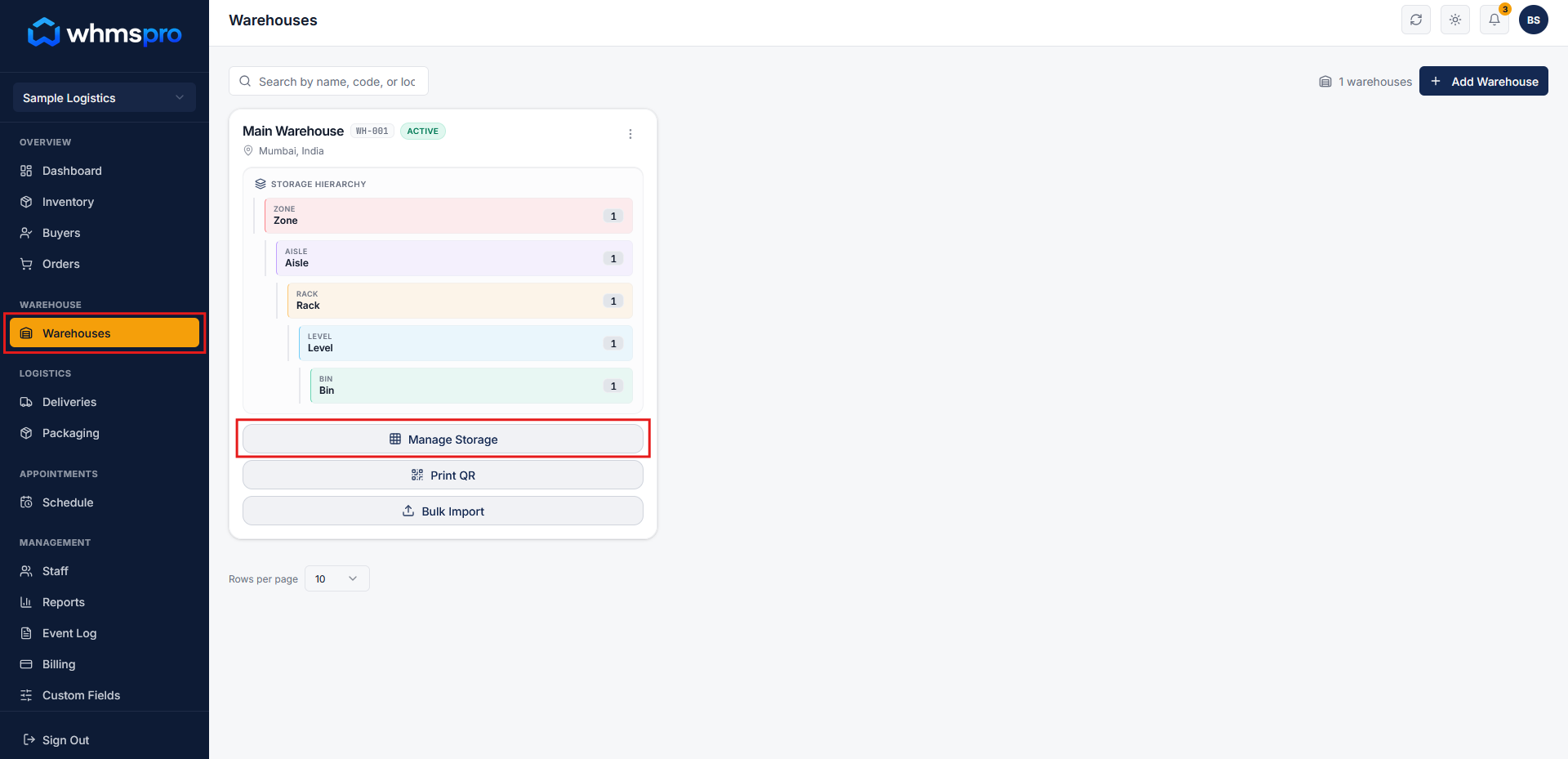Click the Manage Storage grid icon
1568x759 pixels.
395,439
